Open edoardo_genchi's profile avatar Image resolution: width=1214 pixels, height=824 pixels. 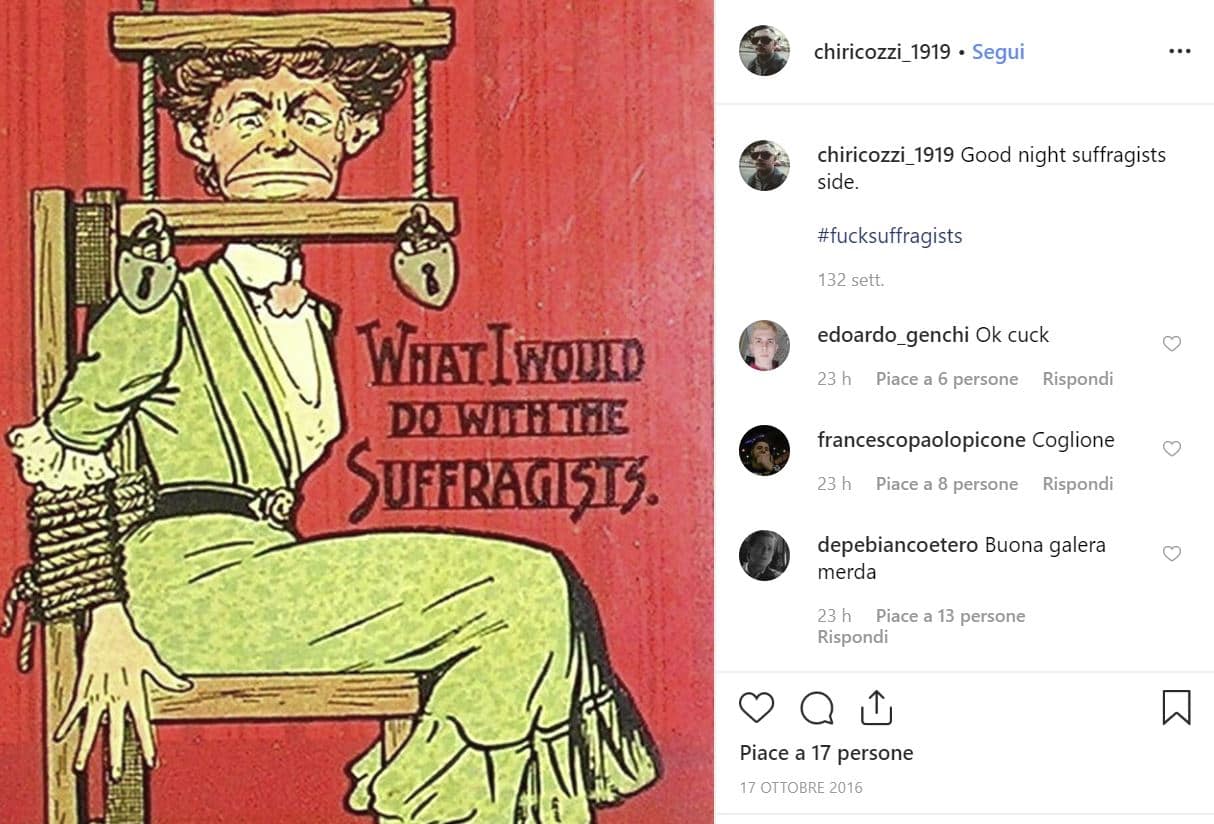coord(764,346)
